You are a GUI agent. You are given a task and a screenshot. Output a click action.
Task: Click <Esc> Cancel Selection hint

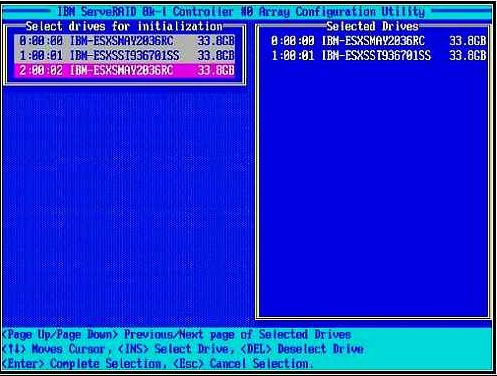[x=243, y=364]
